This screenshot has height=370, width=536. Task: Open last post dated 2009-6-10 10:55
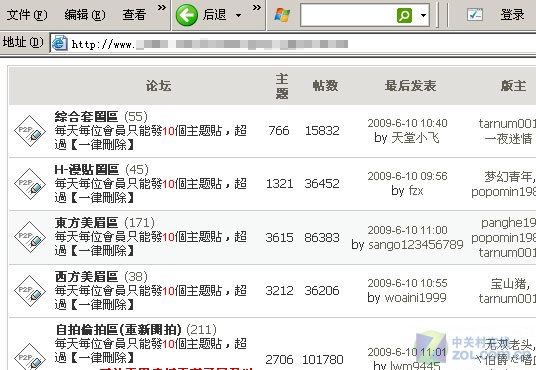pyautogui.click(x=407, y=283)
